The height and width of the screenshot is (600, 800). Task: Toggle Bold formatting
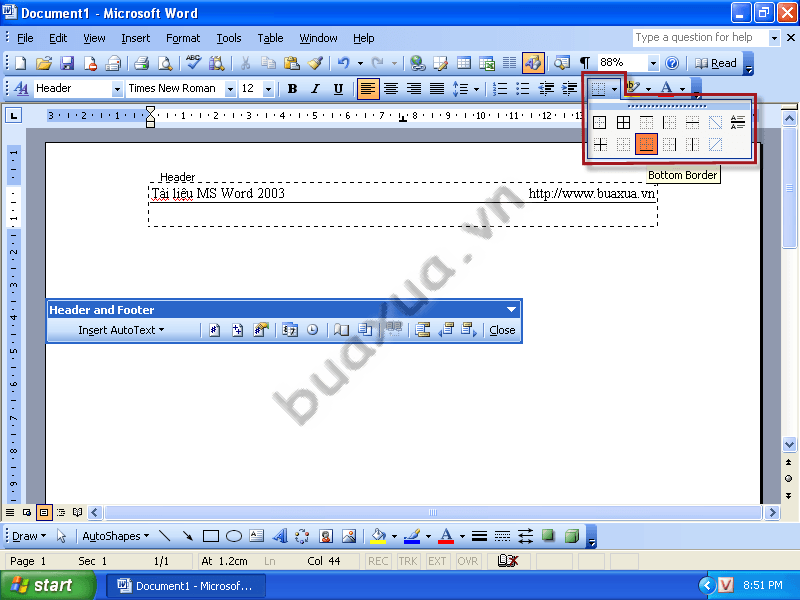click(x=292, y=89)
